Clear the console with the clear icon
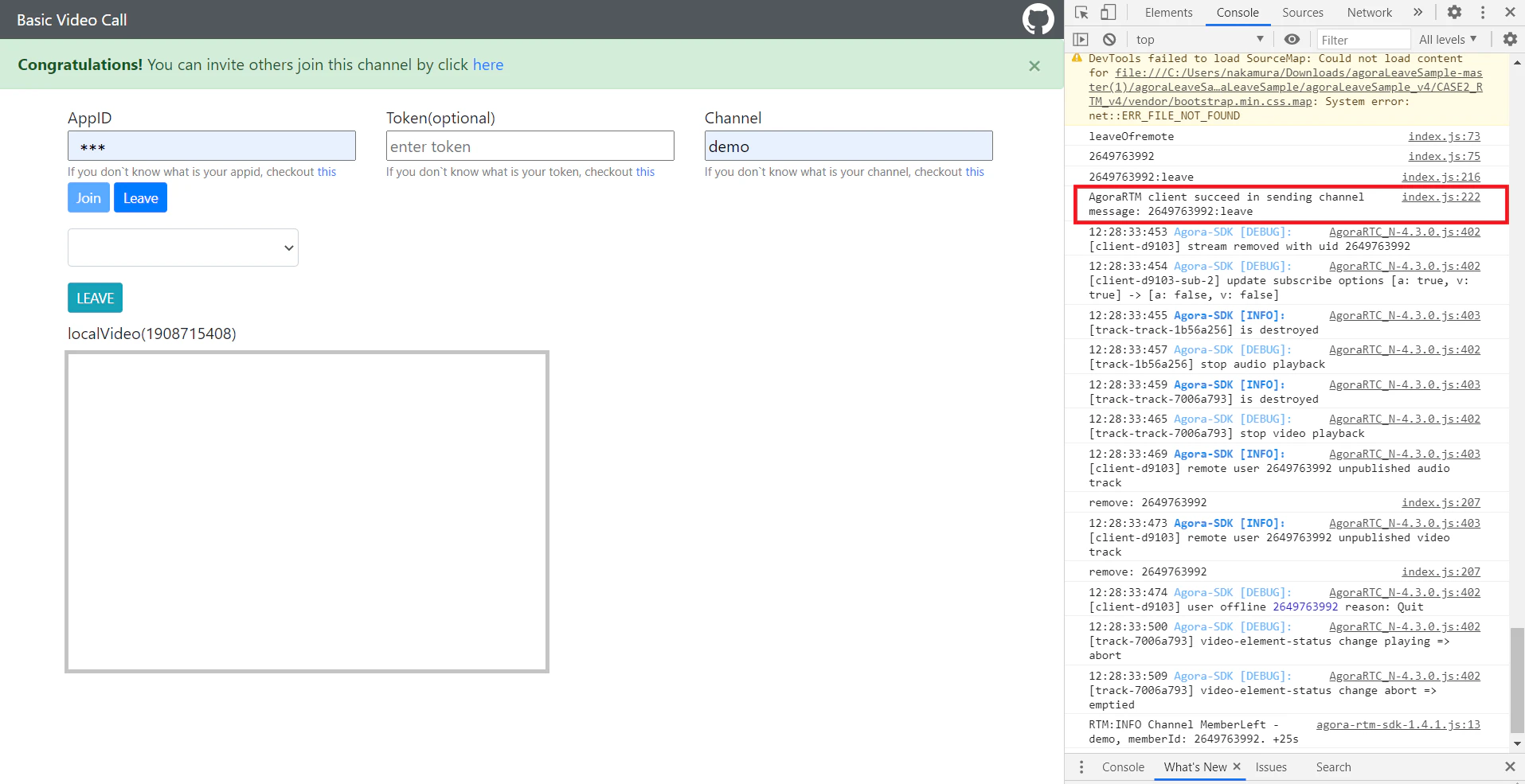 [x=1109, y=39]
